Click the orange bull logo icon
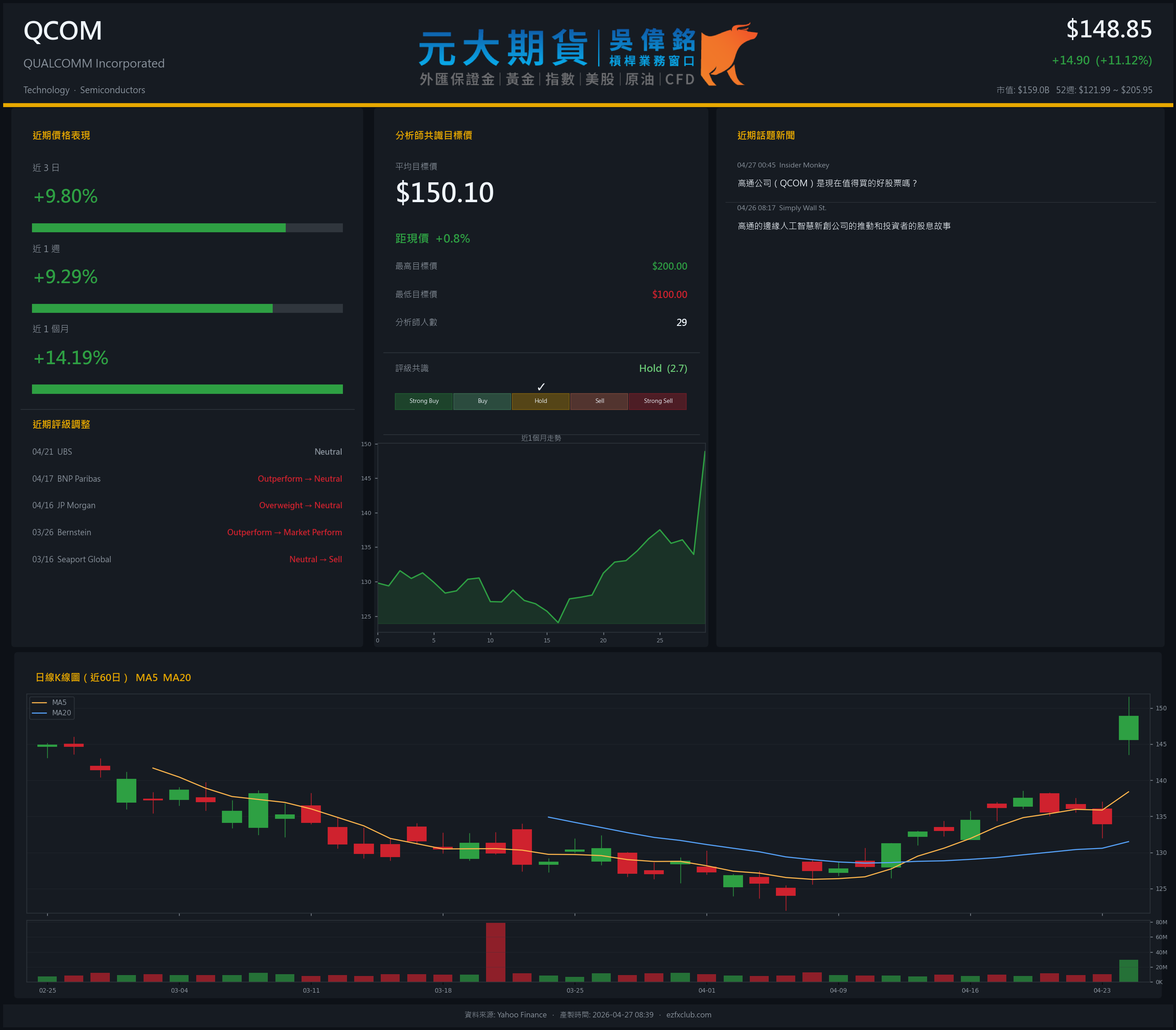 click(x=729, y=54)
